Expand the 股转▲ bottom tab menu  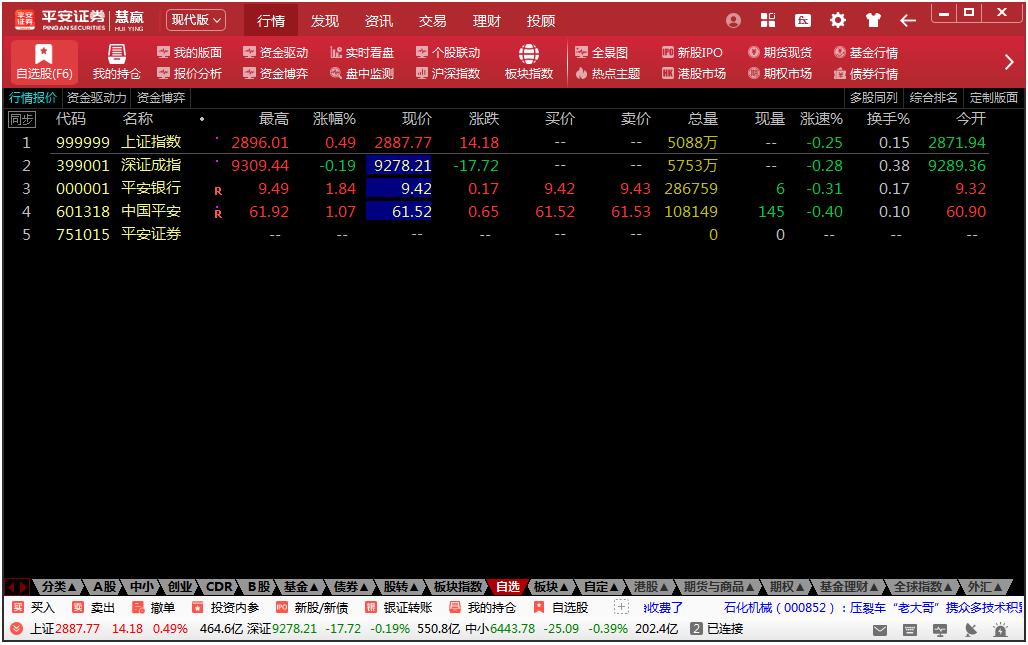pos(401,587)
